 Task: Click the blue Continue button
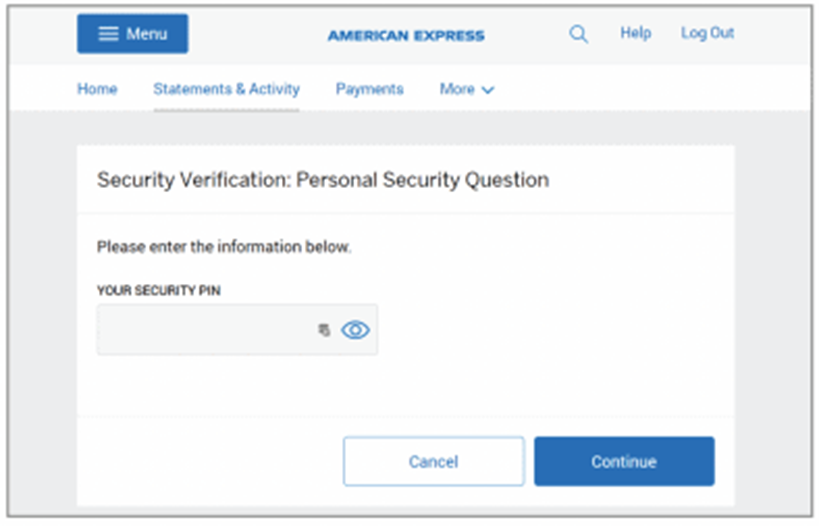point(624,461)
